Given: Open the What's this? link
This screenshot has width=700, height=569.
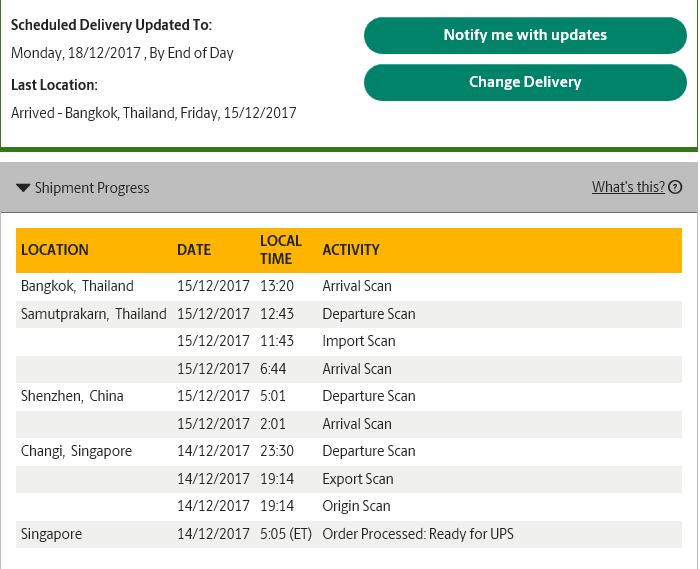Looking at the screenshot, I should [x=628, y=187].
